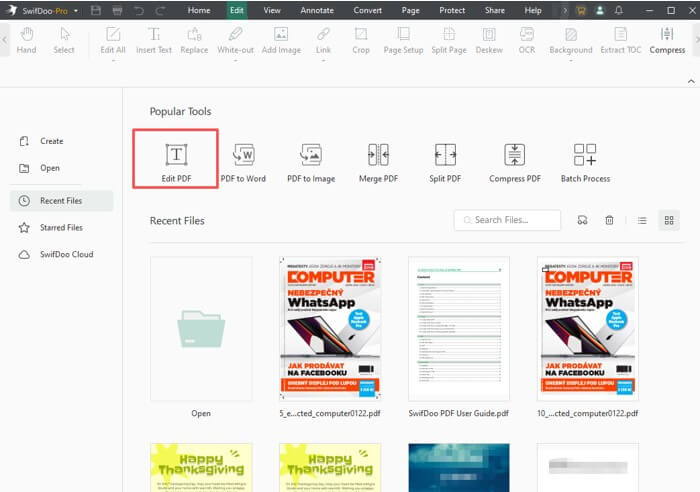This screenshot has width=700, height=492.
Task: Open the Split PDF tool
Action: [445, 163]
